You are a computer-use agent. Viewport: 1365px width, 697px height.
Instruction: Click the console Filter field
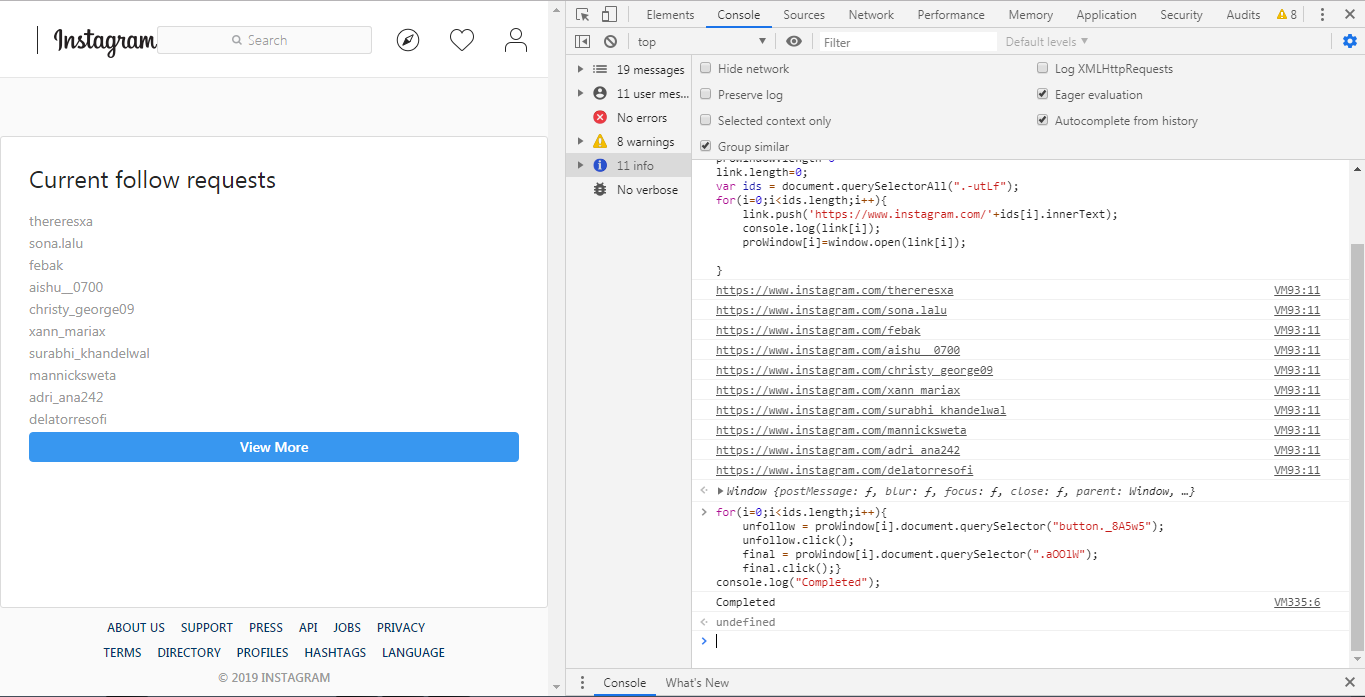point(908,42)
